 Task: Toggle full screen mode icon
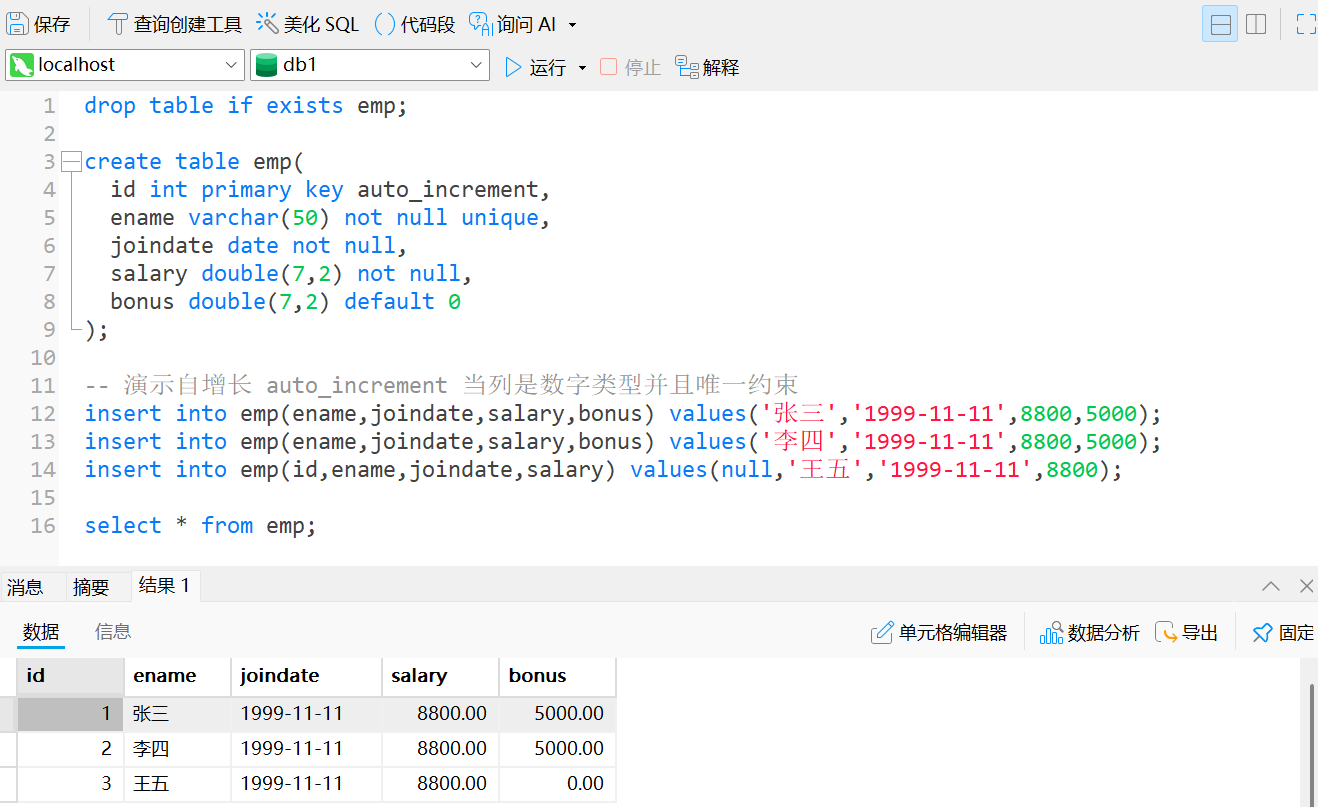tap(1306, 24)
